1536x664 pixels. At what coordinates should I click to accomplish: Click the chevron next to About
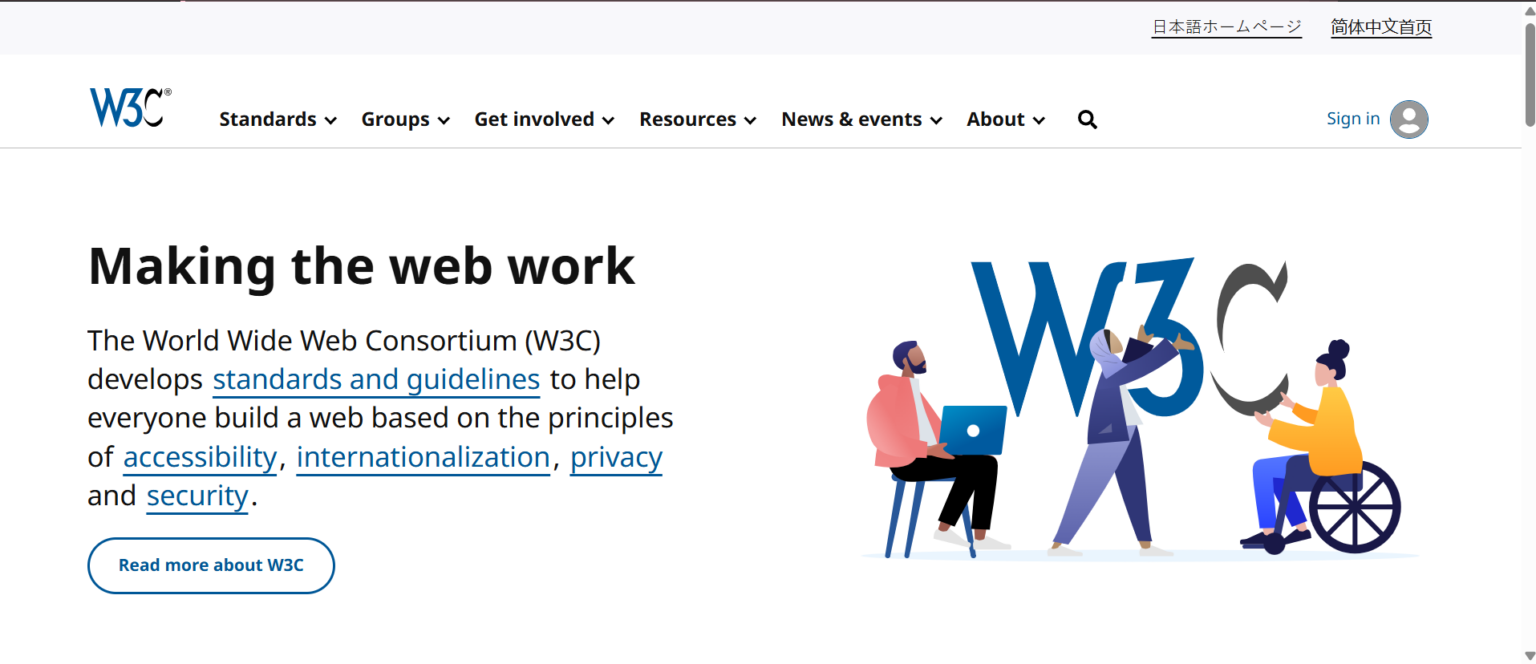(1040, 120)
